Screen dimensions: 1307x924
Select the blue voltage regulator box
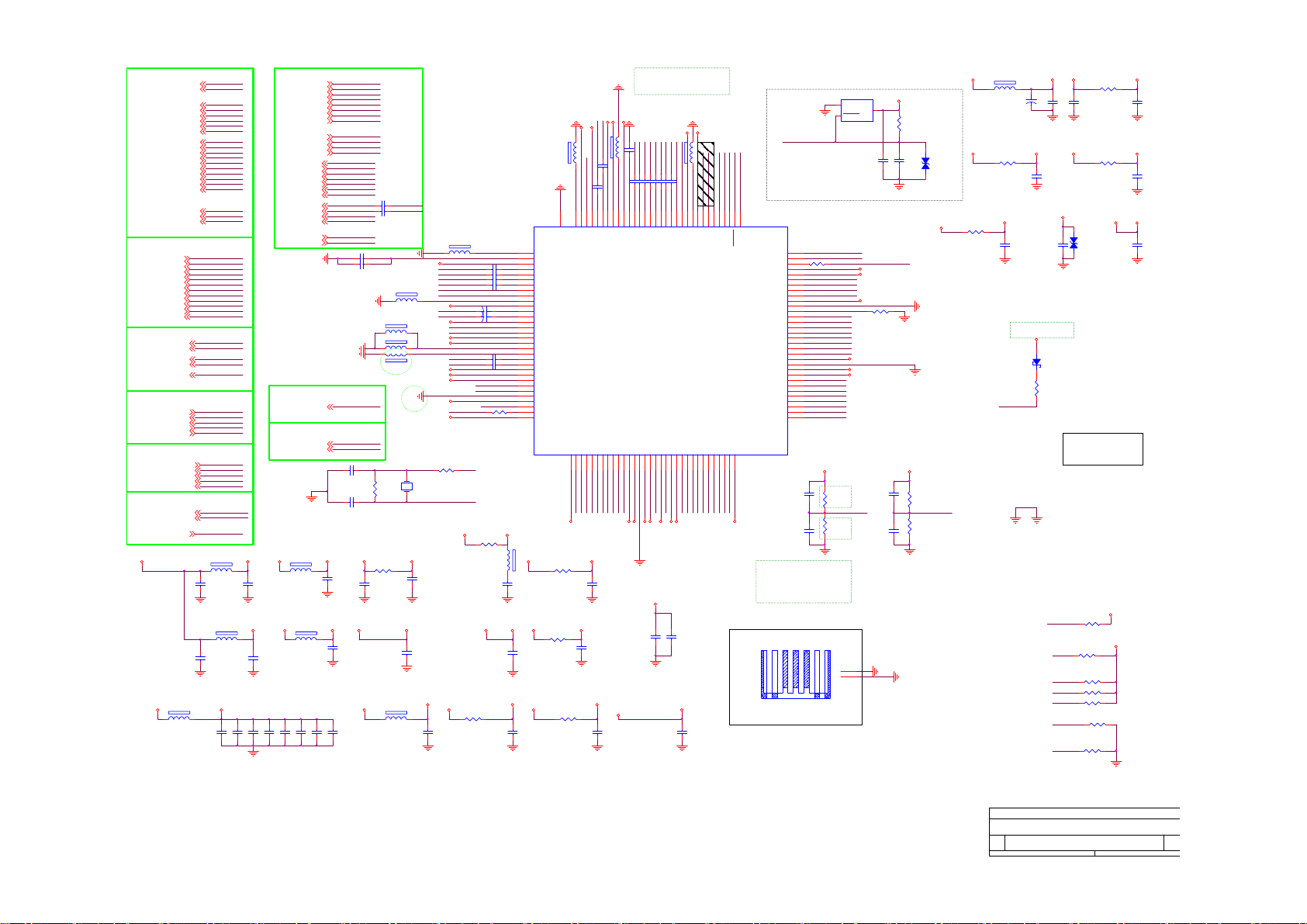click(x=857, y=110)
